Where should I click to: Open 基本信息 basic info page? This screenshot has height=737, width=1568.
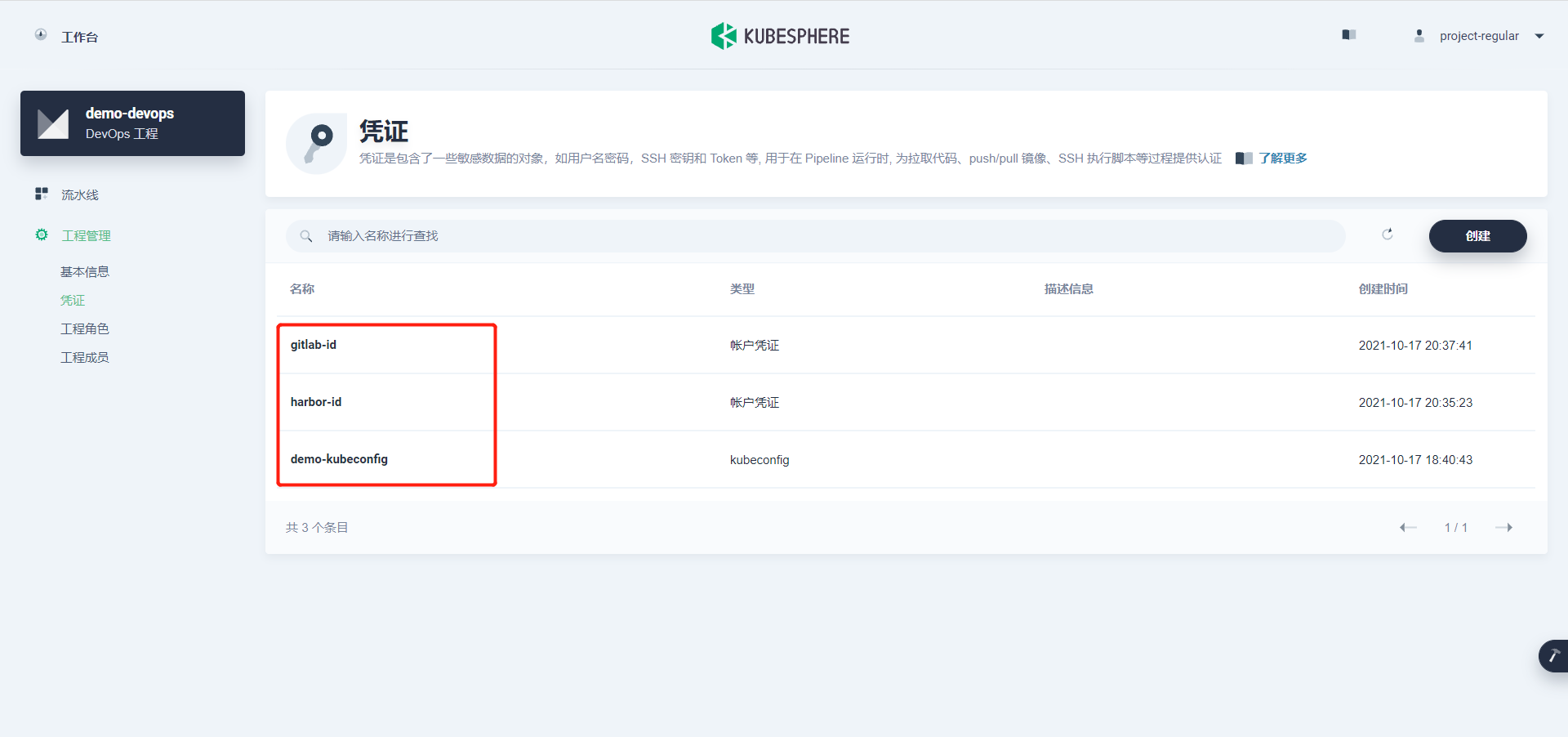(x=84, y=271)
